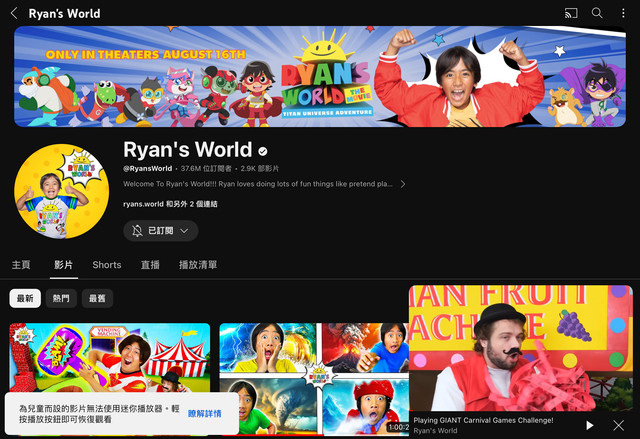
Task: Open the ryans.world links text
Action: coord(170,204)
